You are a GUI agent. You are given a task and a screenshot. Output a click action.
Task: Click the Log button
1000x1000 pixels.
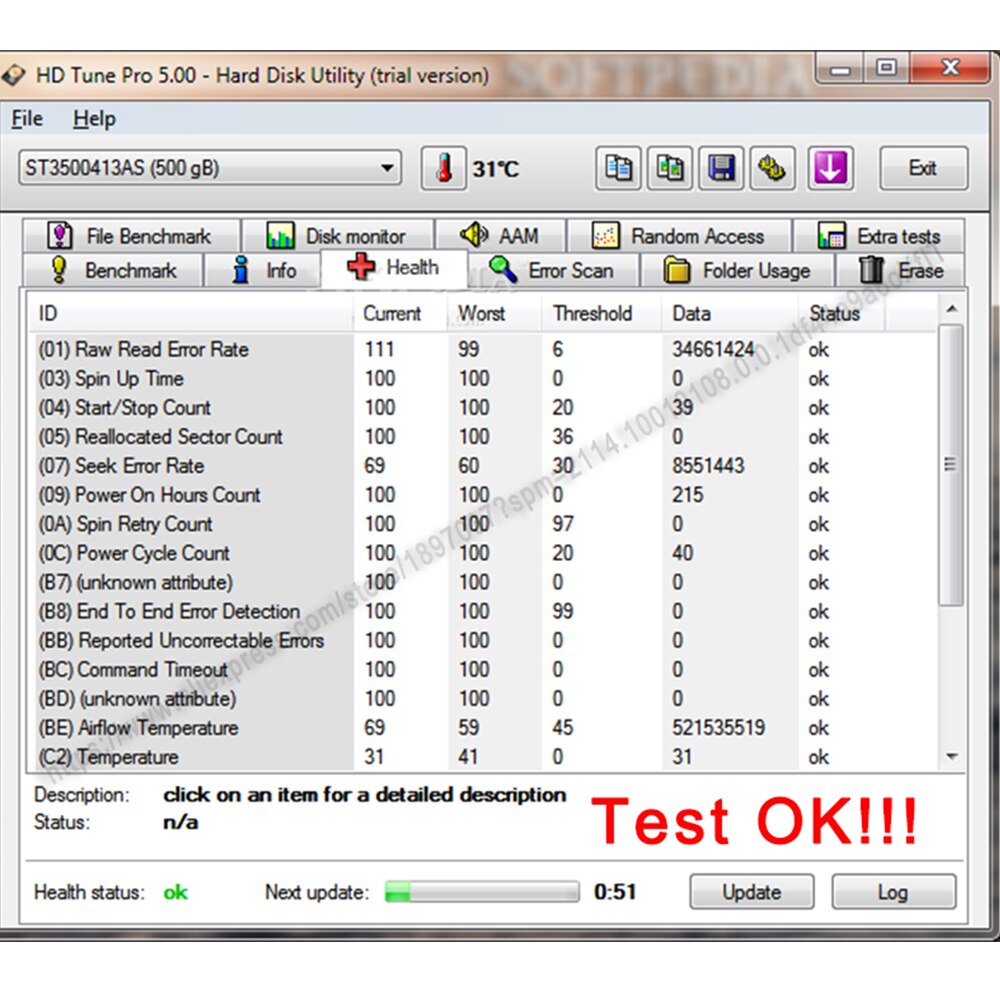pos(893,892)
